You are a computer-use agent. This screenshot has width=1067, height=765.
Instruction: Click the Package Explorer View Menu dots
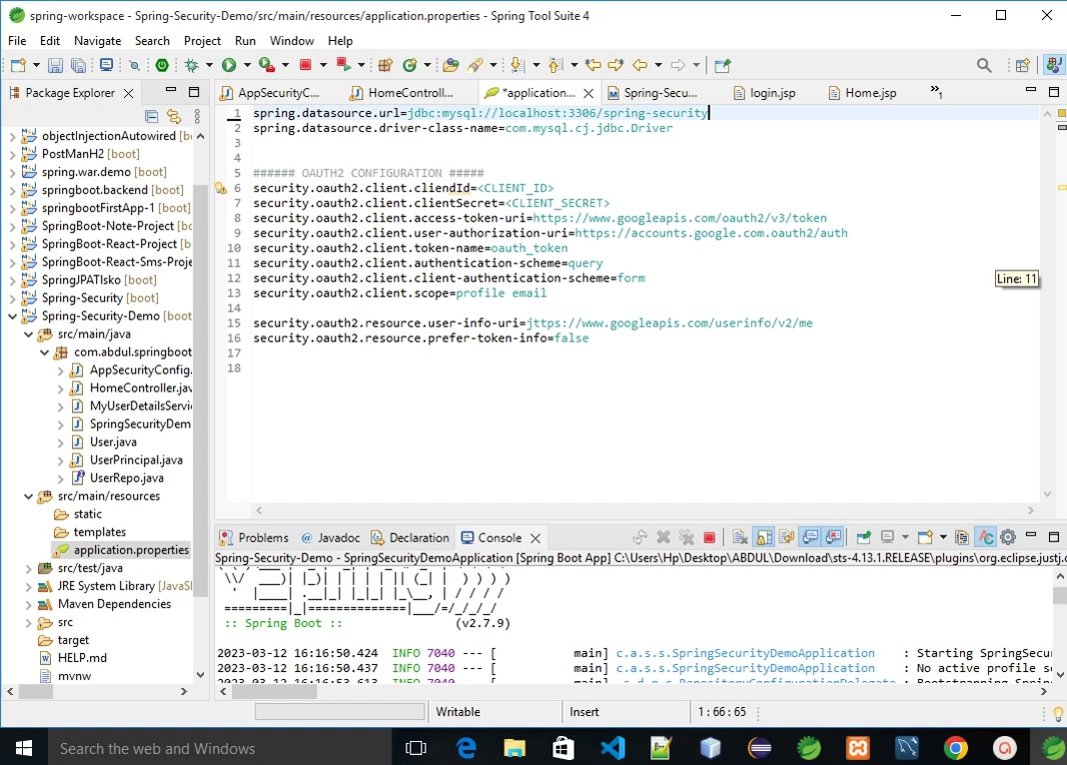tap(197, 116)
